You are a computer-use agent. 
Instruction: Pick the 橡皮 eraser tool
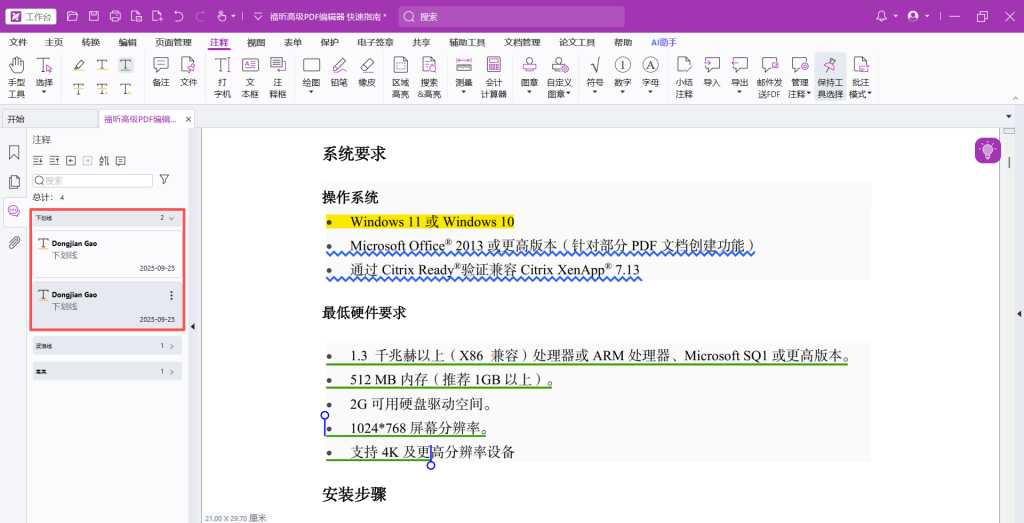(367, 72)
